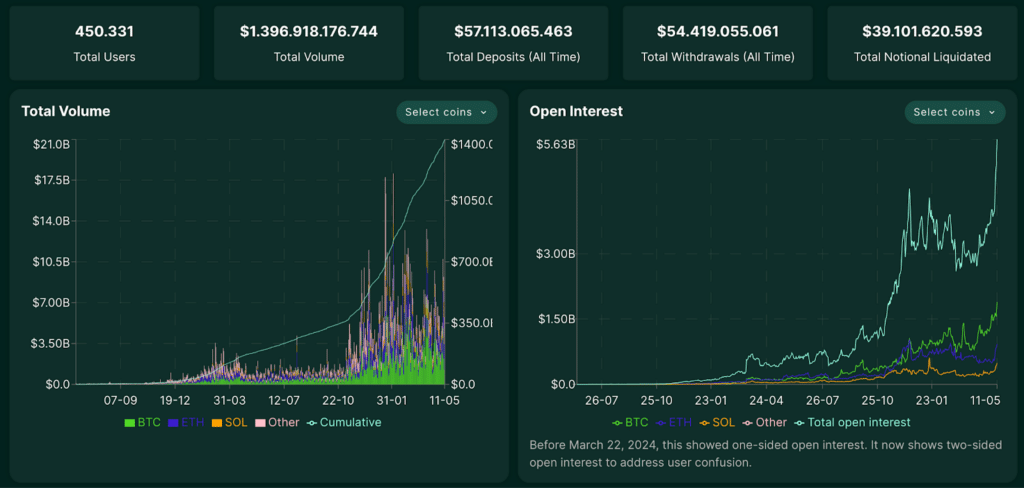Click the Total Users label
Screen dimensions: 1024x488
(x=104, y=57)
